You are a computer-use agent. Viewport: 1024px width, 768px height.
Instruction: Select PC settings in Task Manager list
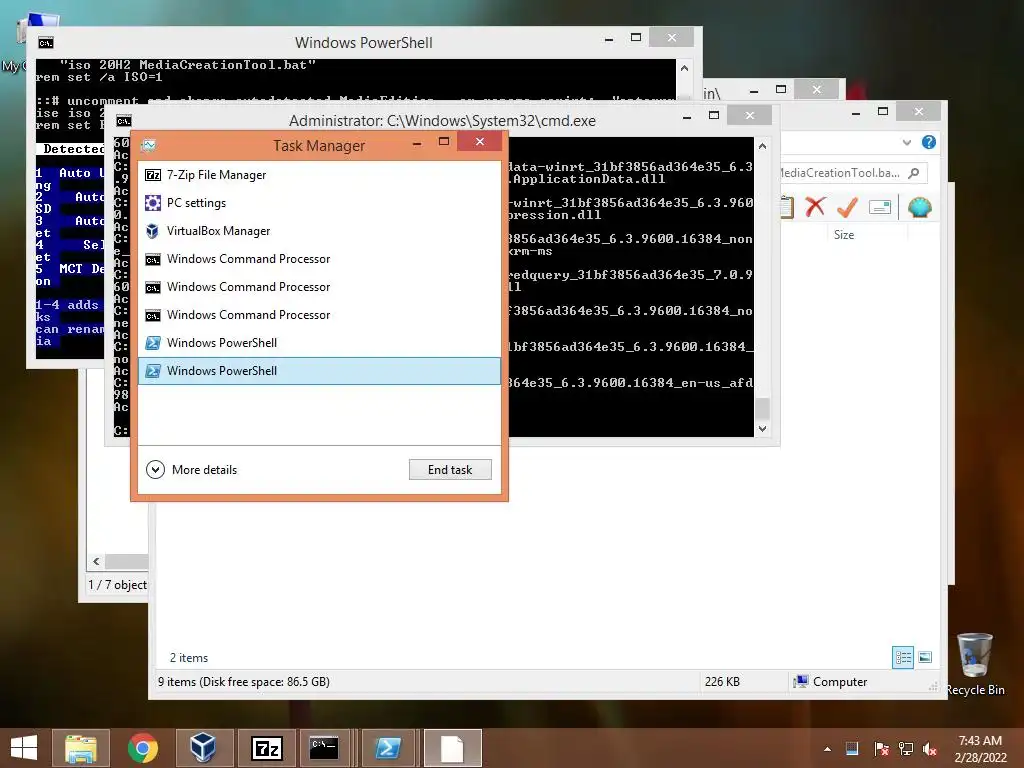[319, 203]
